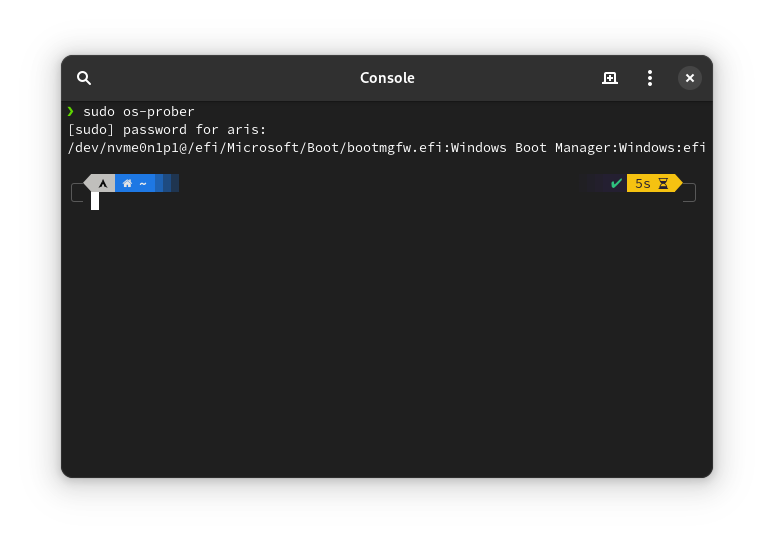
Task: Open the terminal search icon
Action: pyautogui.click(x=84, y=78)
